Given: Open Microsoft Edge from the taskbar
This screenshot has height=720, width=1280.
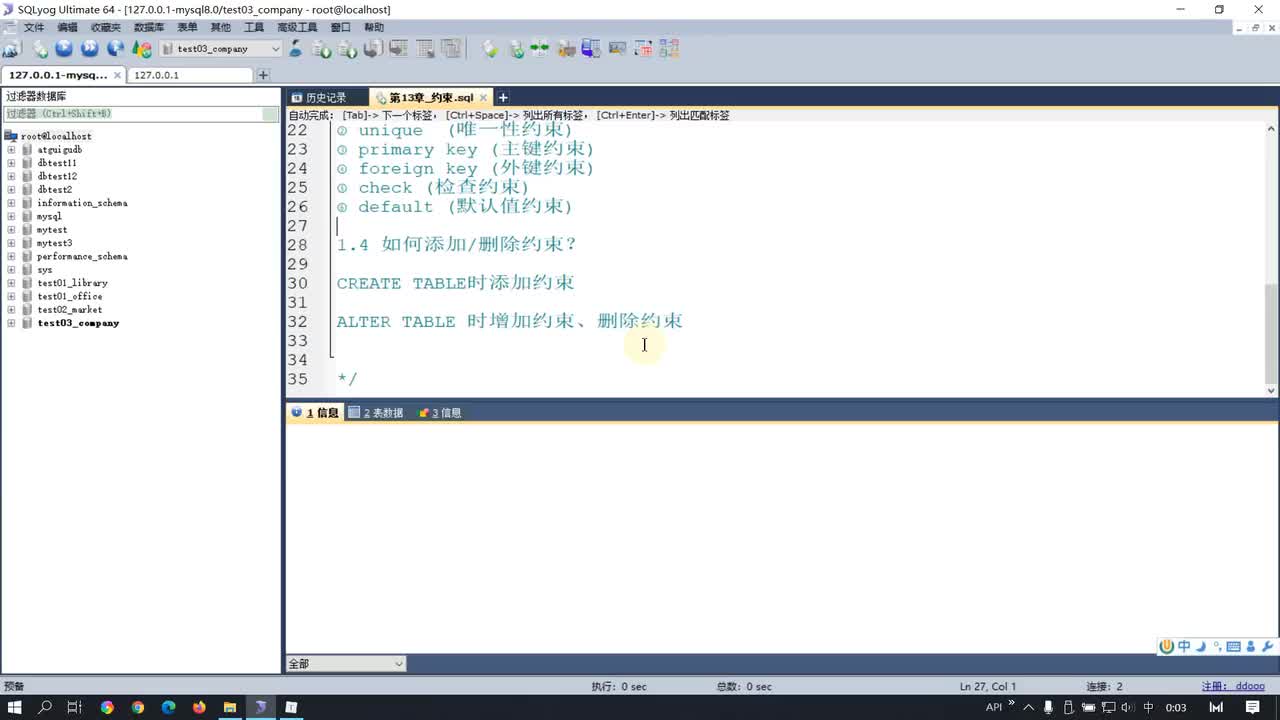Looking at the screenshot, I should tap(168, 707).
